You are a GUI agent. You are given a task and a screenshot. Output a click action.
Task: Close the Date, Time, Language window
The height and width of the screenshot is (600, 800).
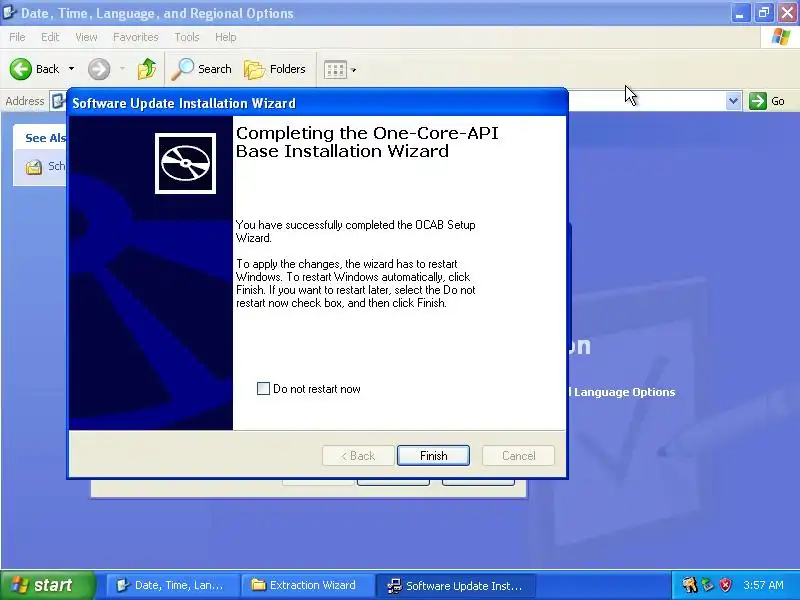(787, 13)
